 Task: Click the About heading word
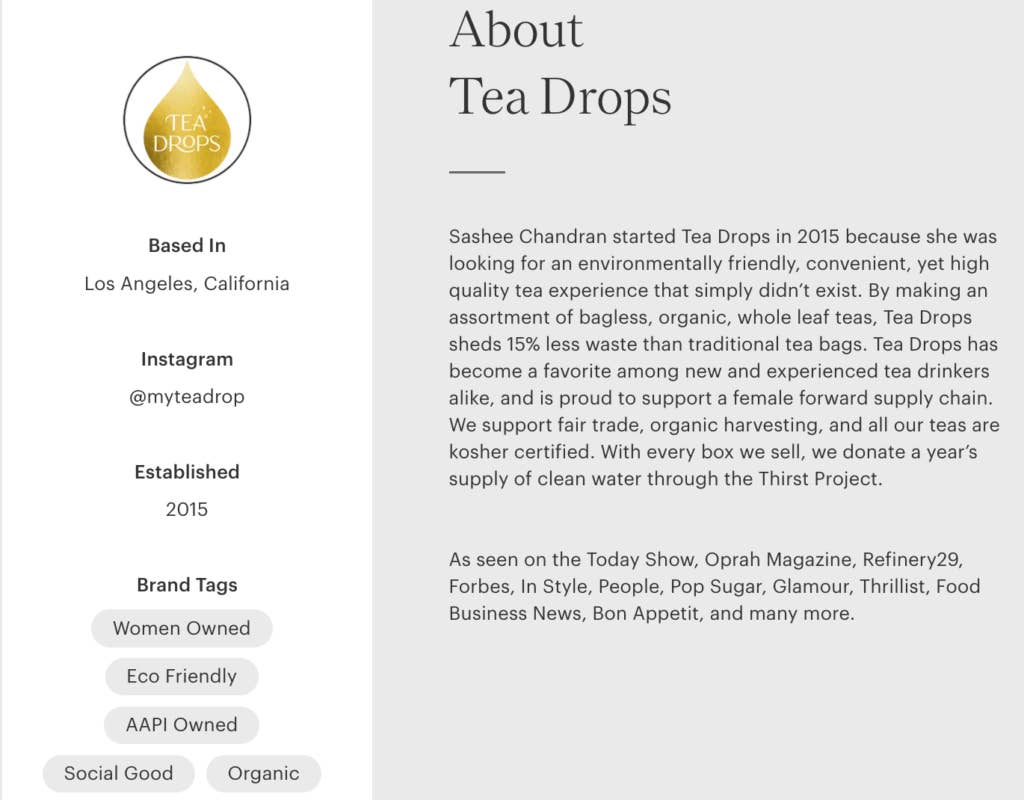click(x=516, y=30)
